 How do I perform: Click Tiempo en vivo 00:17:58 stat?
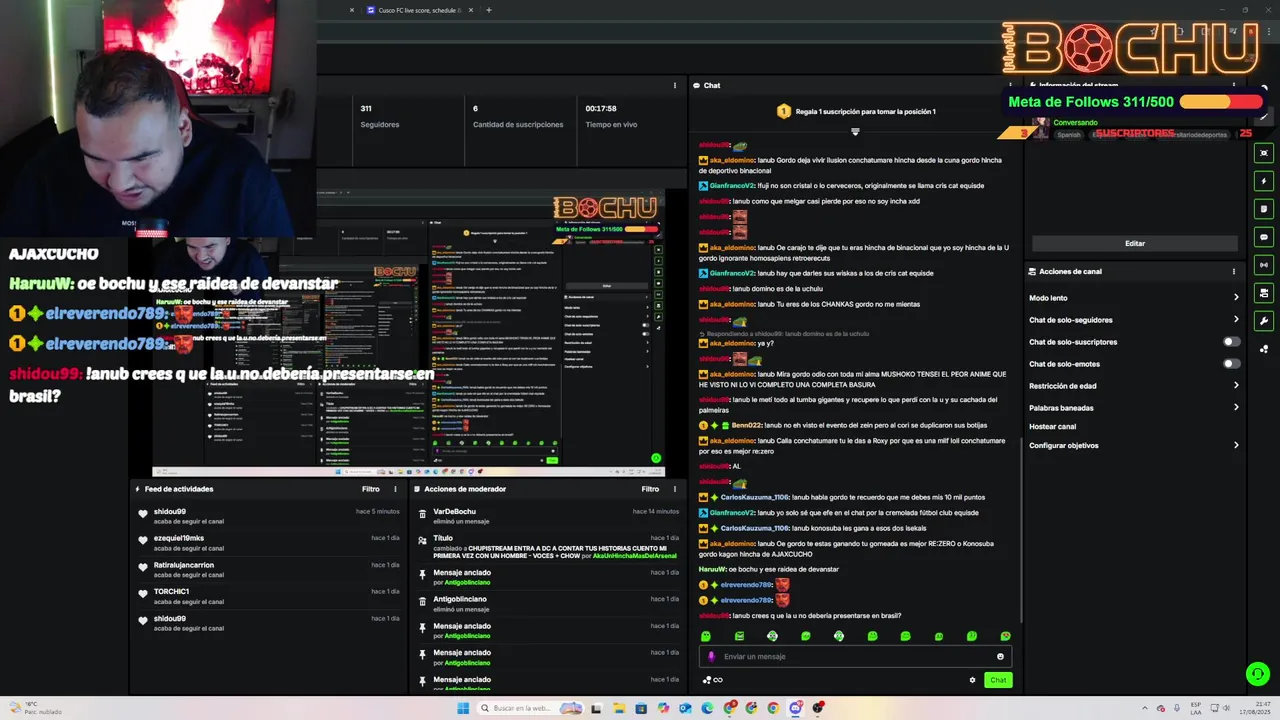(x=611, y=116)
